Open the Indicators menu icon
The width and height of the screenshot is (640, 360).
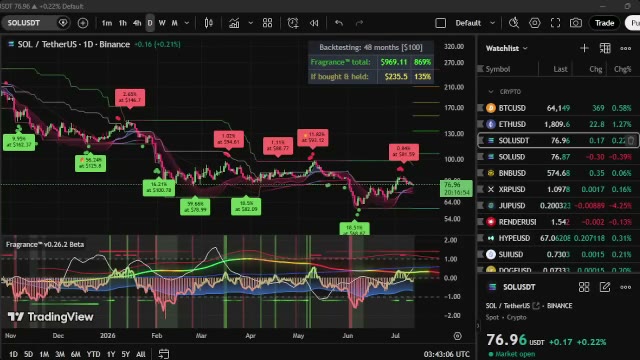(234, 23)
